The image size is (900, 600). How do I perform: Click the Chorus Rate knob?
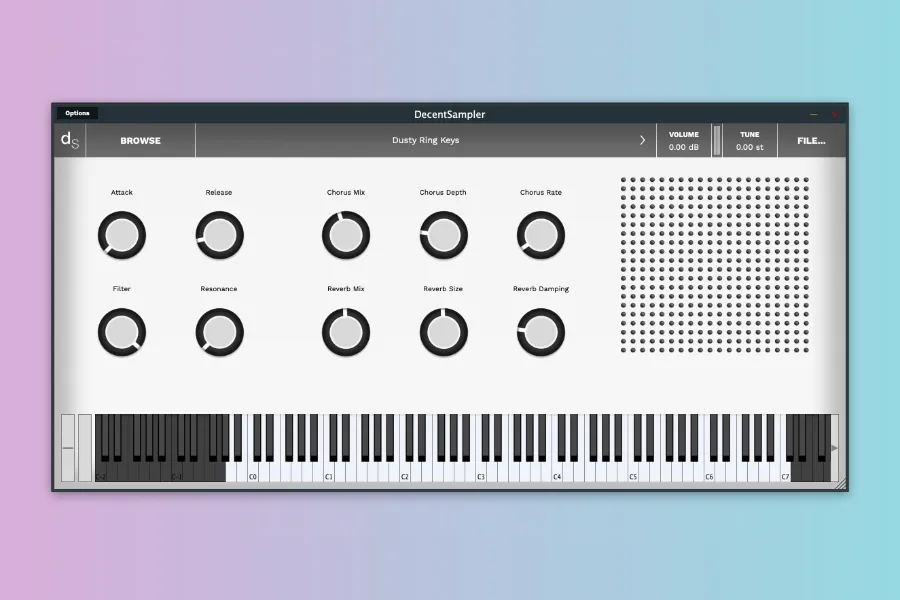click(540, 236)
